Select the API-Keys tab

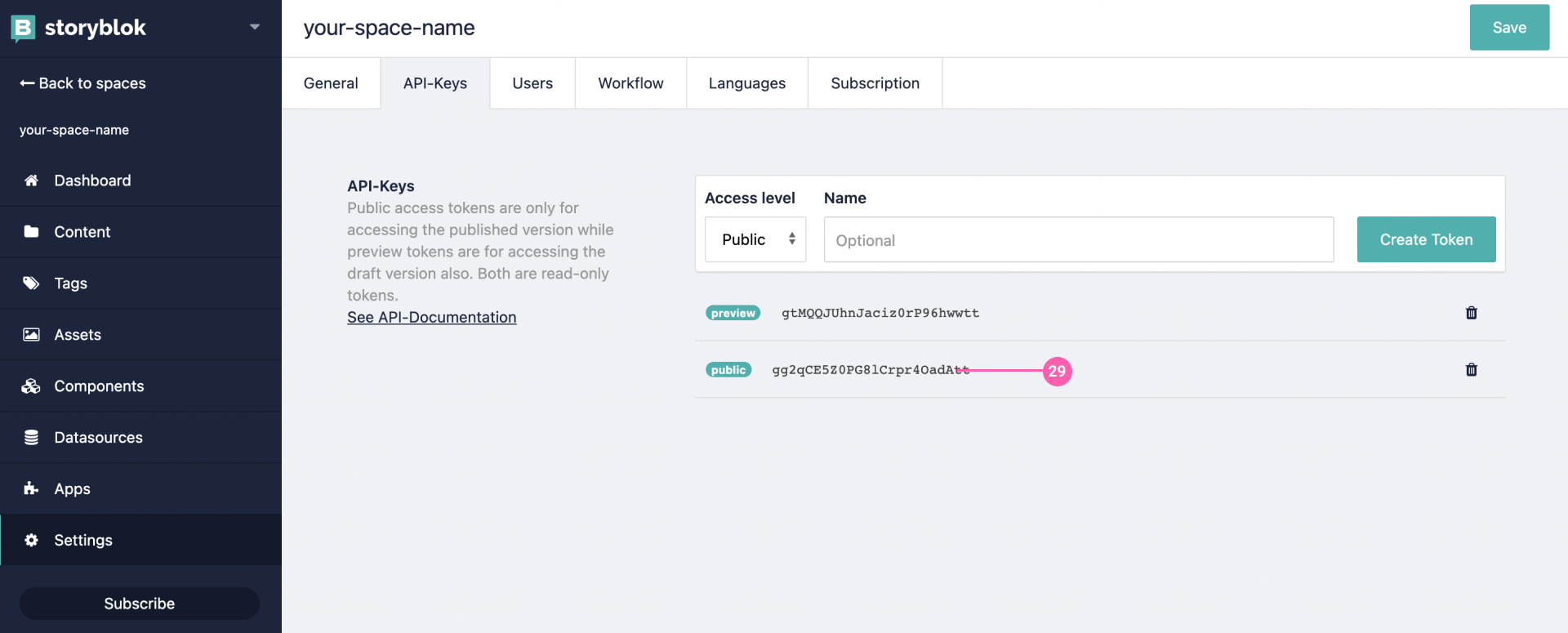click(435, 83)
